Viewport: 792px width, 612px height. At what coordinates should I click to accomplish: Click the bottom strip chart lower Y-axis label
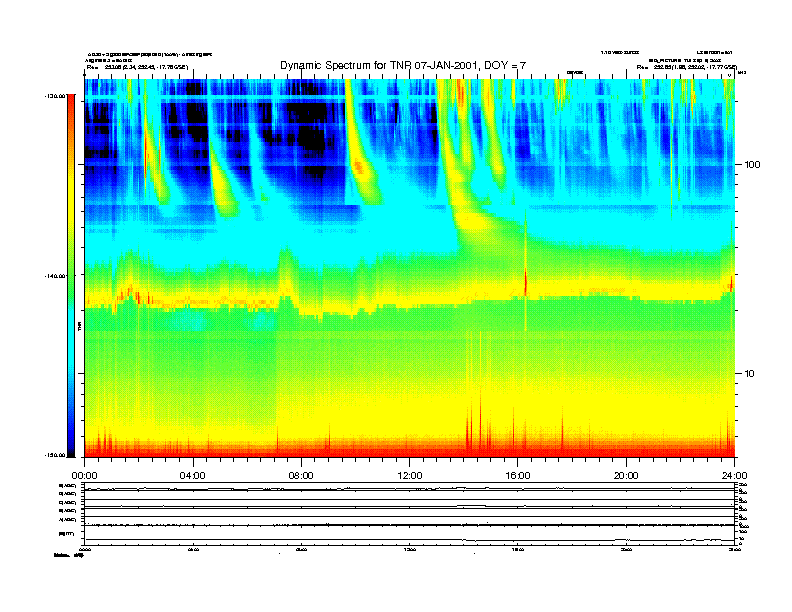pos(66,533)
